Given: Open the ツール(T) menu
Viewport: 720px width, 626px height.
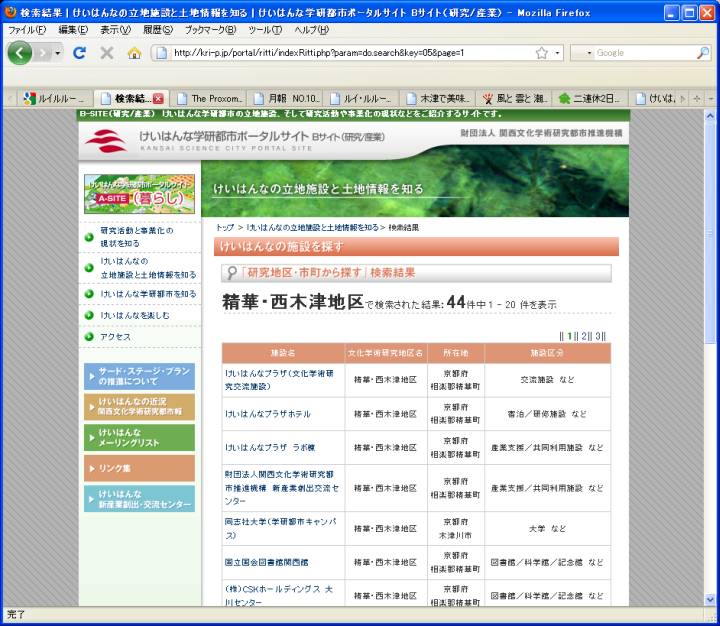Looking at the screenshot, I should (x=264, y=30).
